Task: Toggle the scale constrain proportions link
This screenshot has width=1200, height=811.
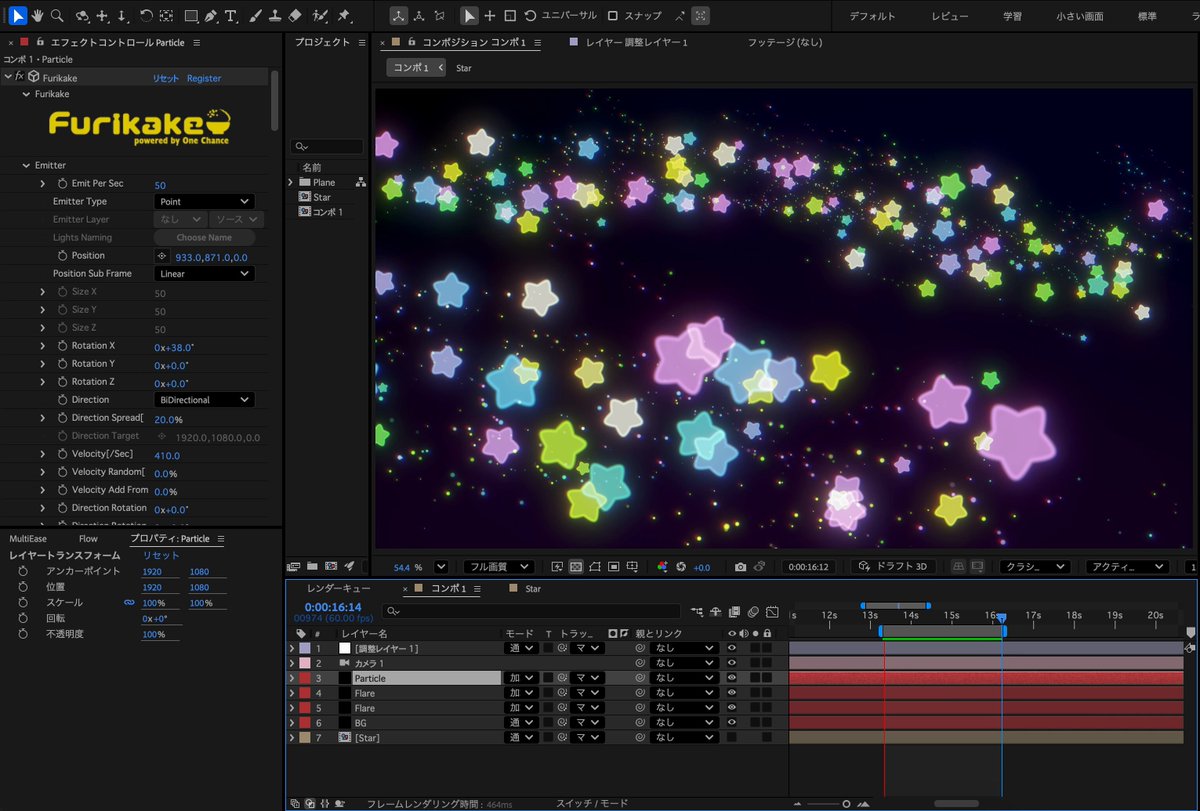Action: point(128,603)
